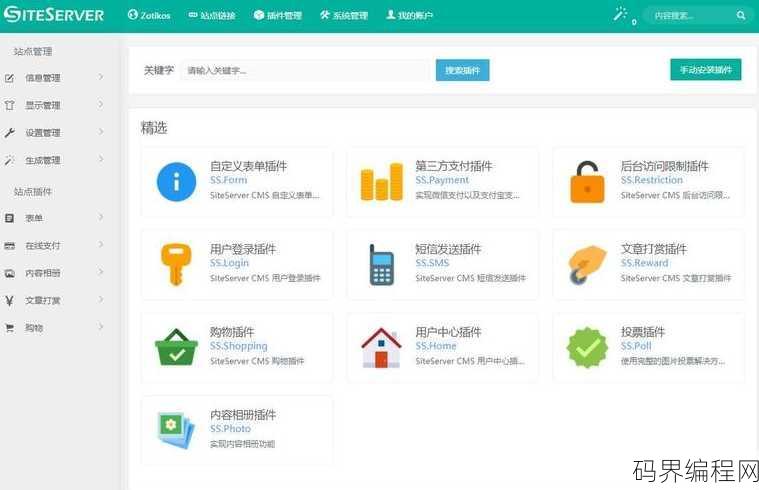Click the green basket icon of 购物插件
Image resolution: width=759 pixels, height=490 pixels.
pyautogui.click(x=176, y=347)
